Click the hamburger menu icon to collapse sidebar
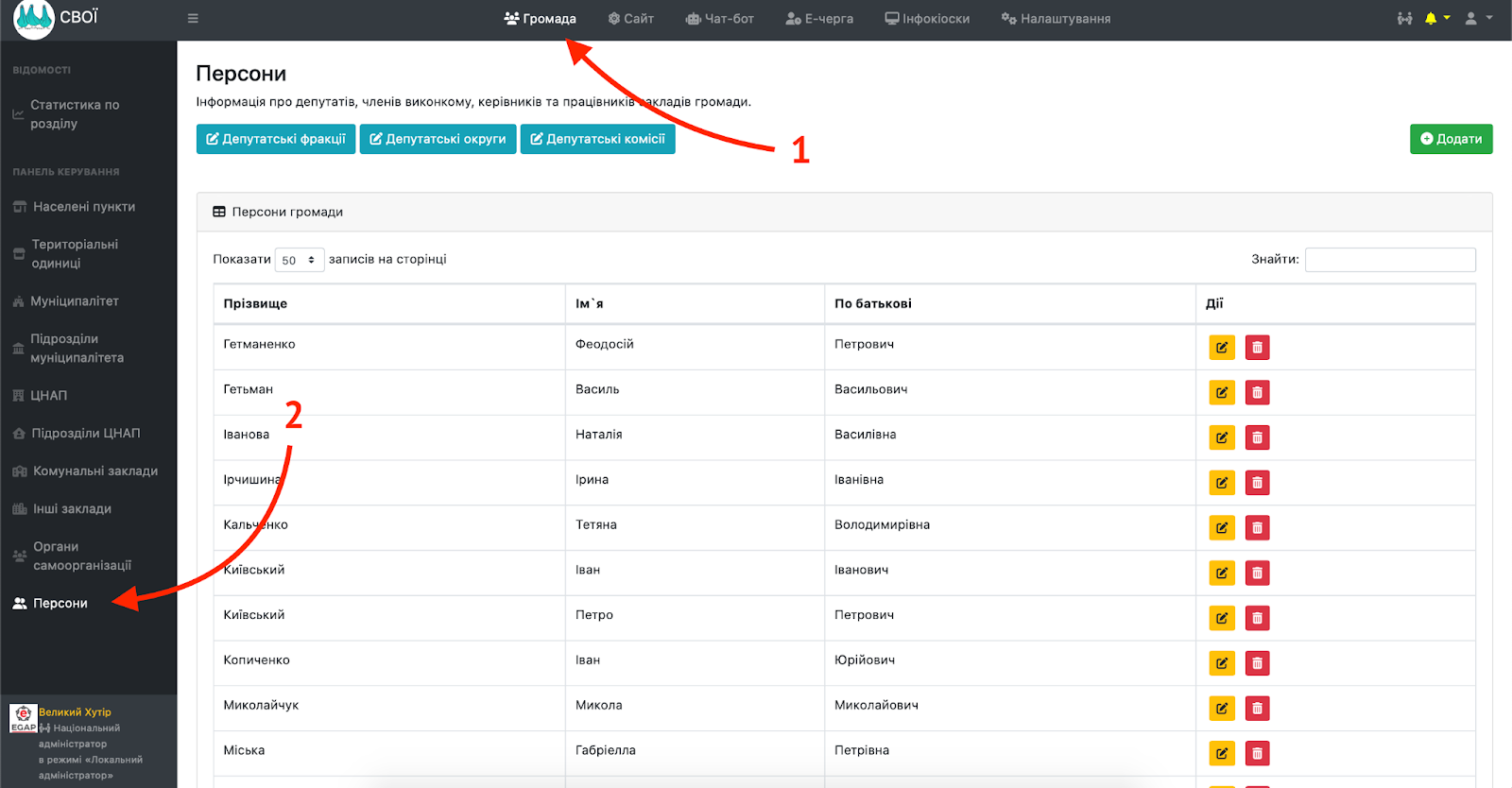The width and height of the screenshot is (1512, 788). point(193,18)
